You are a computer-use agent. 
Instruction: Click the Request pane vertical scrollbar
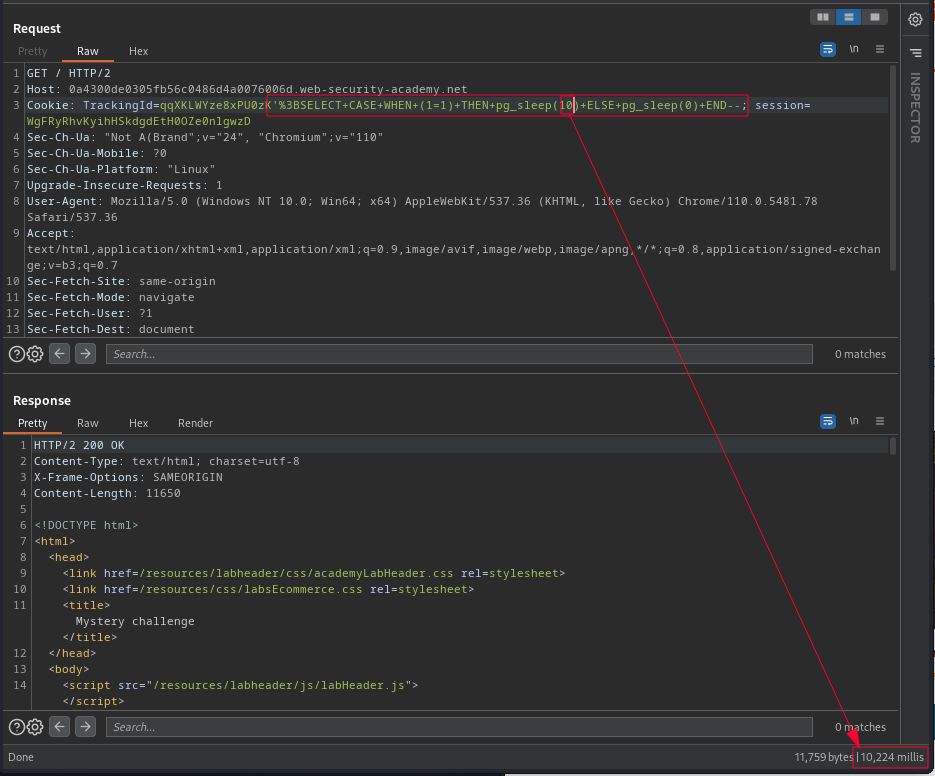(x=893, y=168)
